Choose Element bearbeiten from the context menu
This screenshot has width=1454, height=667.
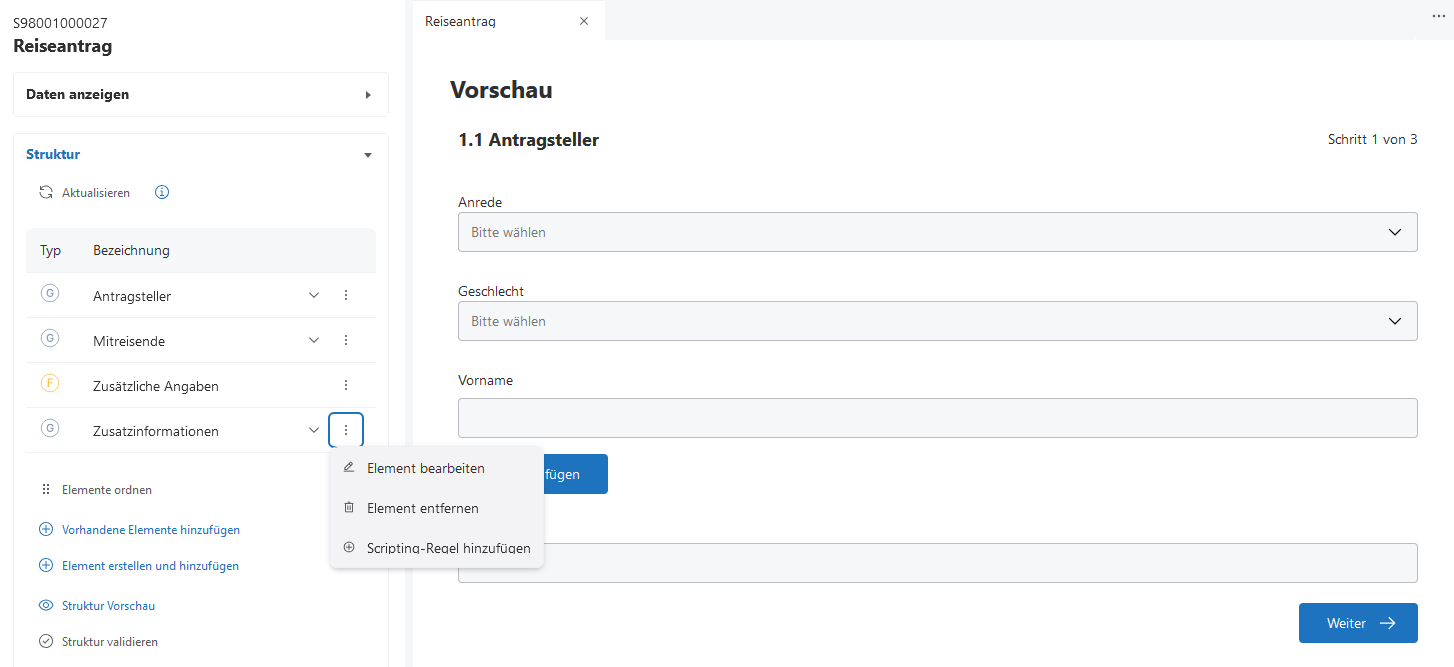[x=425, y=468]
